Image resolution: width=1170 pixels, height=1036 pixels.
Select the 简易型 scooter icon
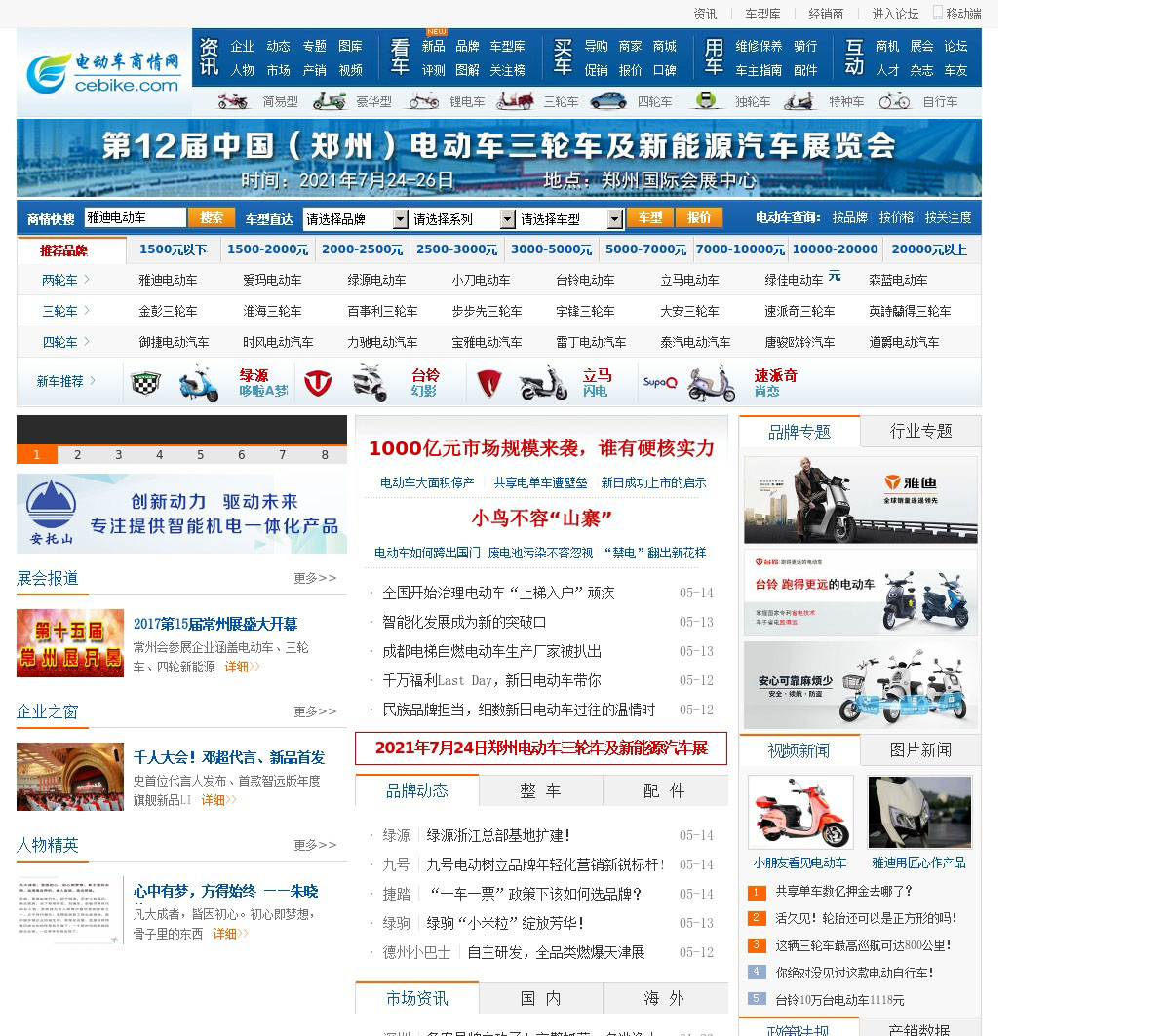(x=234, y=100)
